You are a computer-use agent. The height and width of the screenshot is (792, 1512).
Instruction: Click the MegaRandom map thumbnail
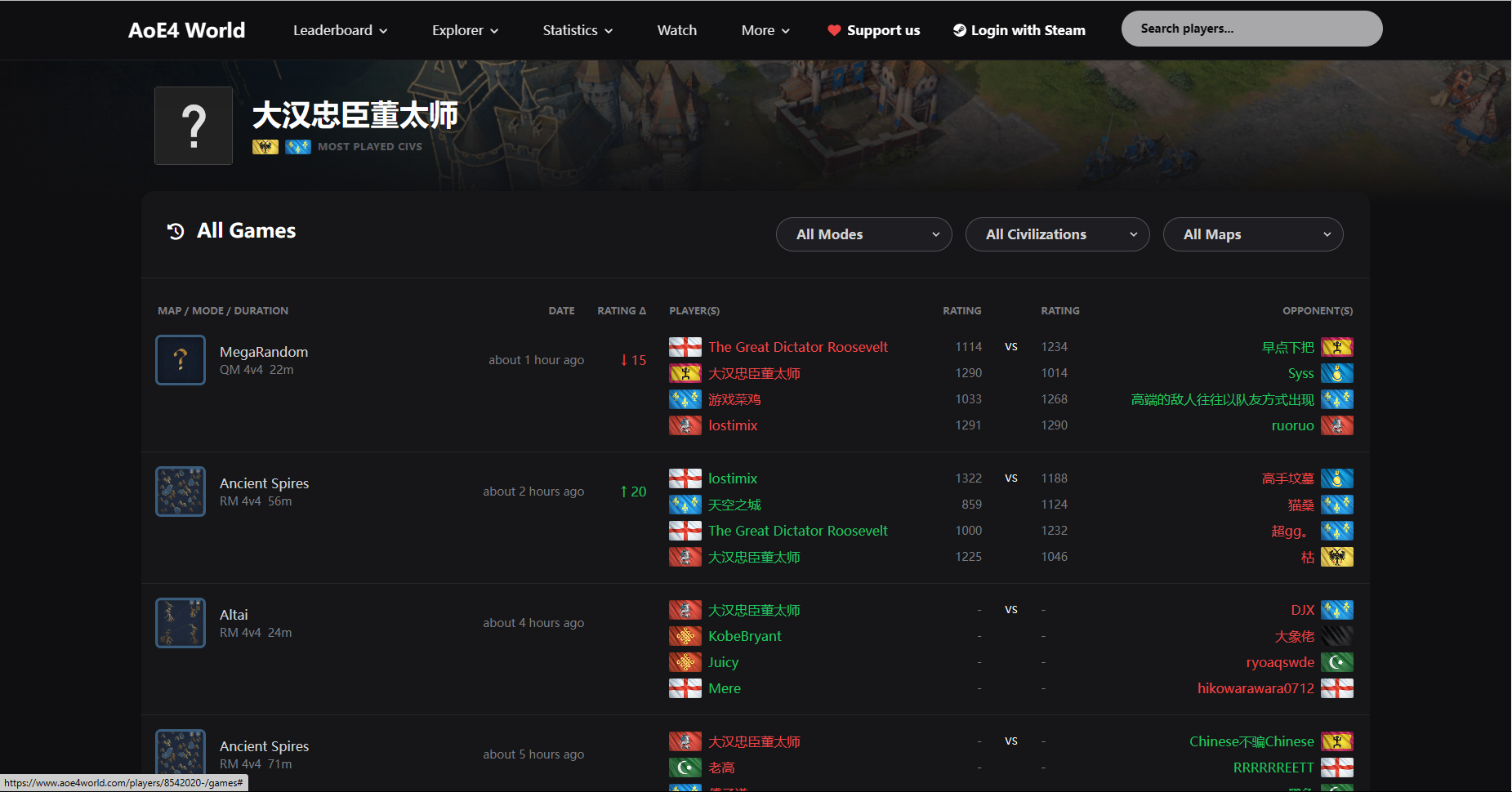(181, 360)
